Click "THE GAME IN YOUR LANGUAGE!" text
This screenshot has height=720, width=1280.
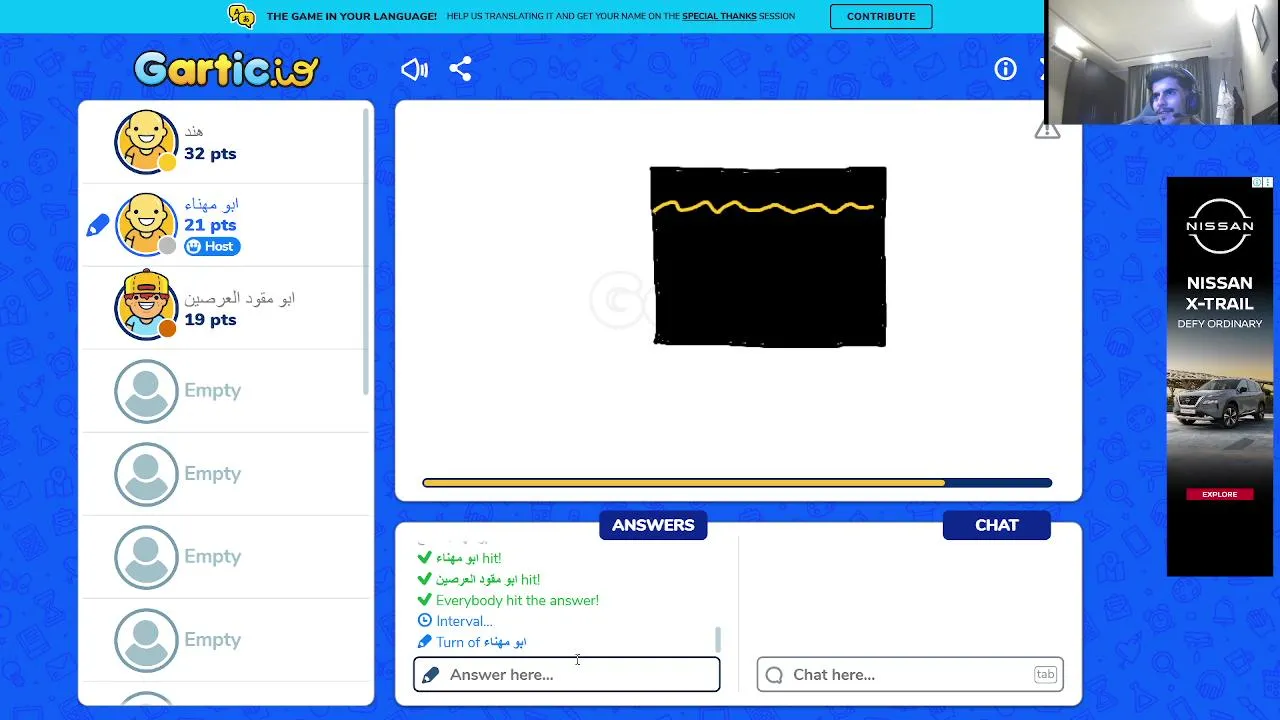351,16
